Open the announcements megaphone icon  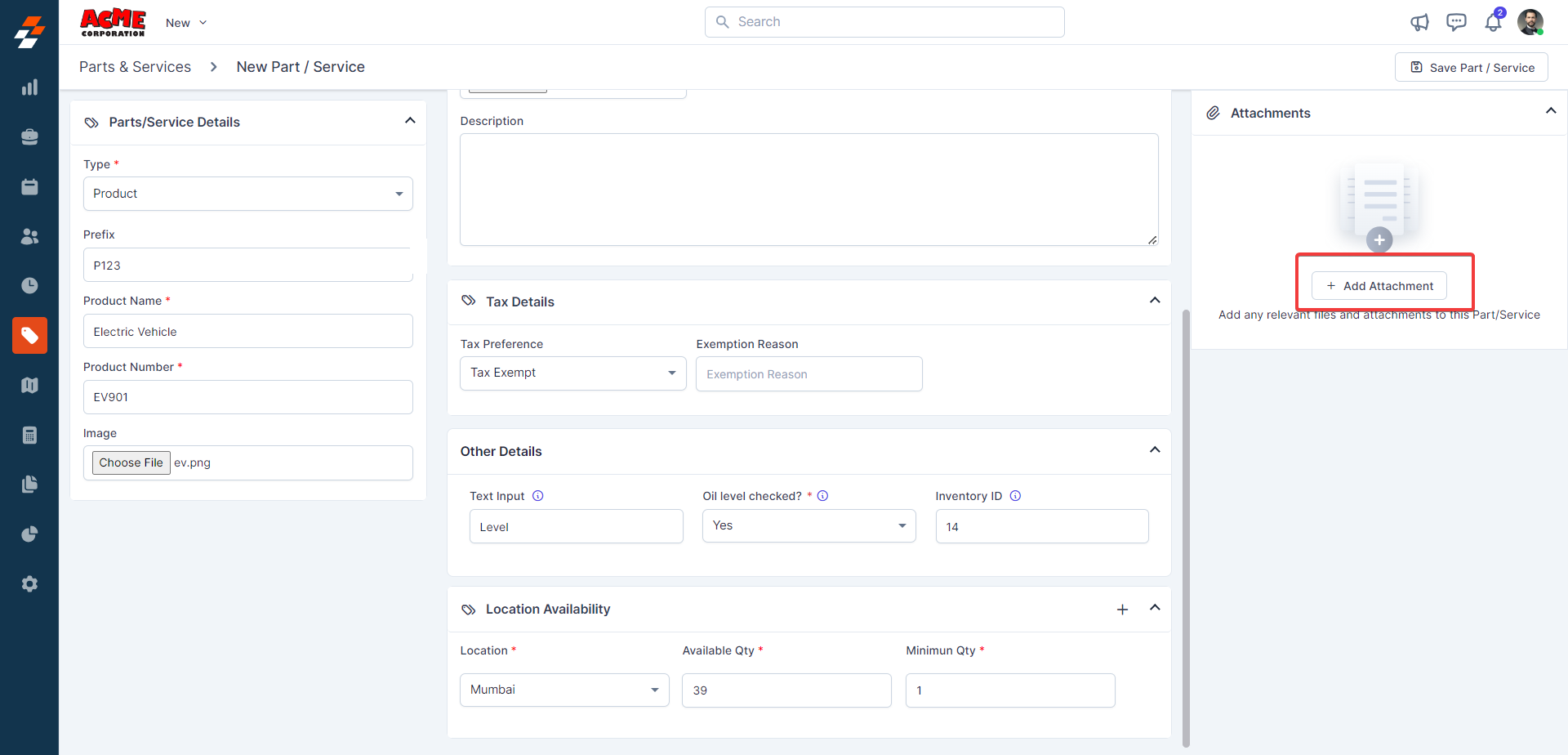pyautogui.click(x=1419, y=22)
